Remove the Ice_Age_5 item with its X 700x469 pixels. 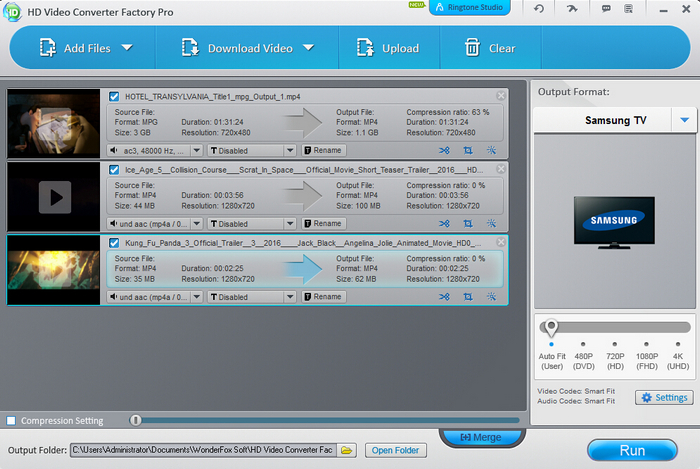501,169
